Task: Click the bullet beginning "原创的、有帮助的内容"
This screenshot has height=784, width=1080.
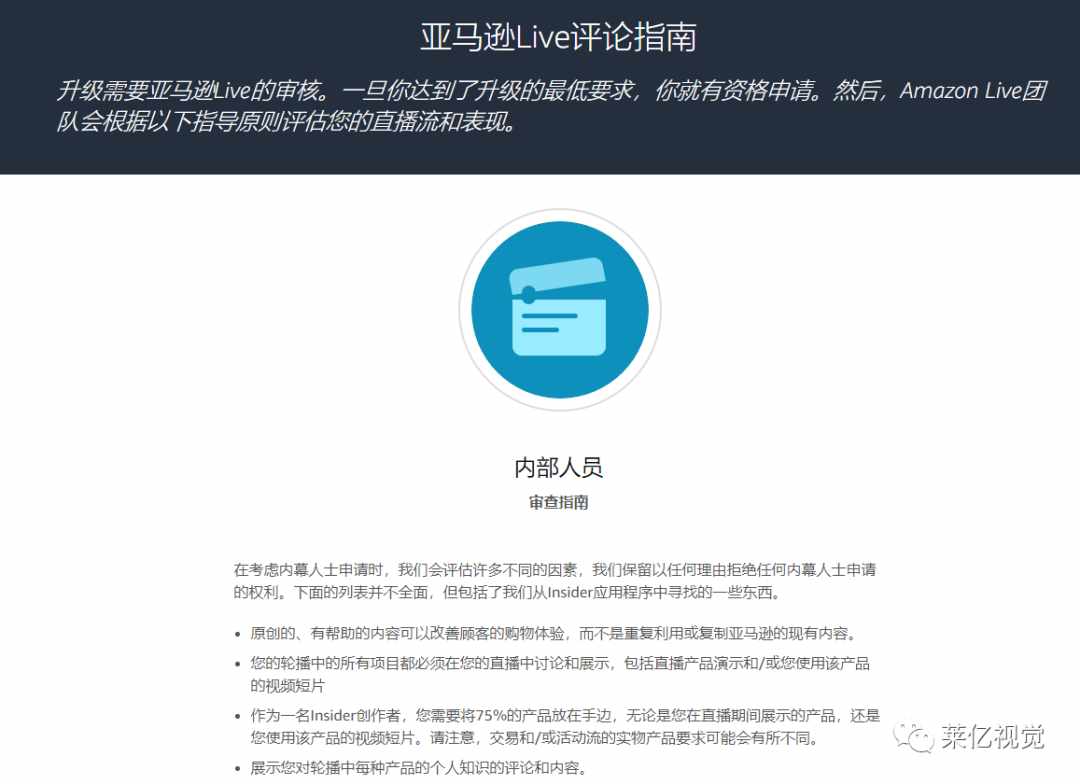Action: (553, 633)
